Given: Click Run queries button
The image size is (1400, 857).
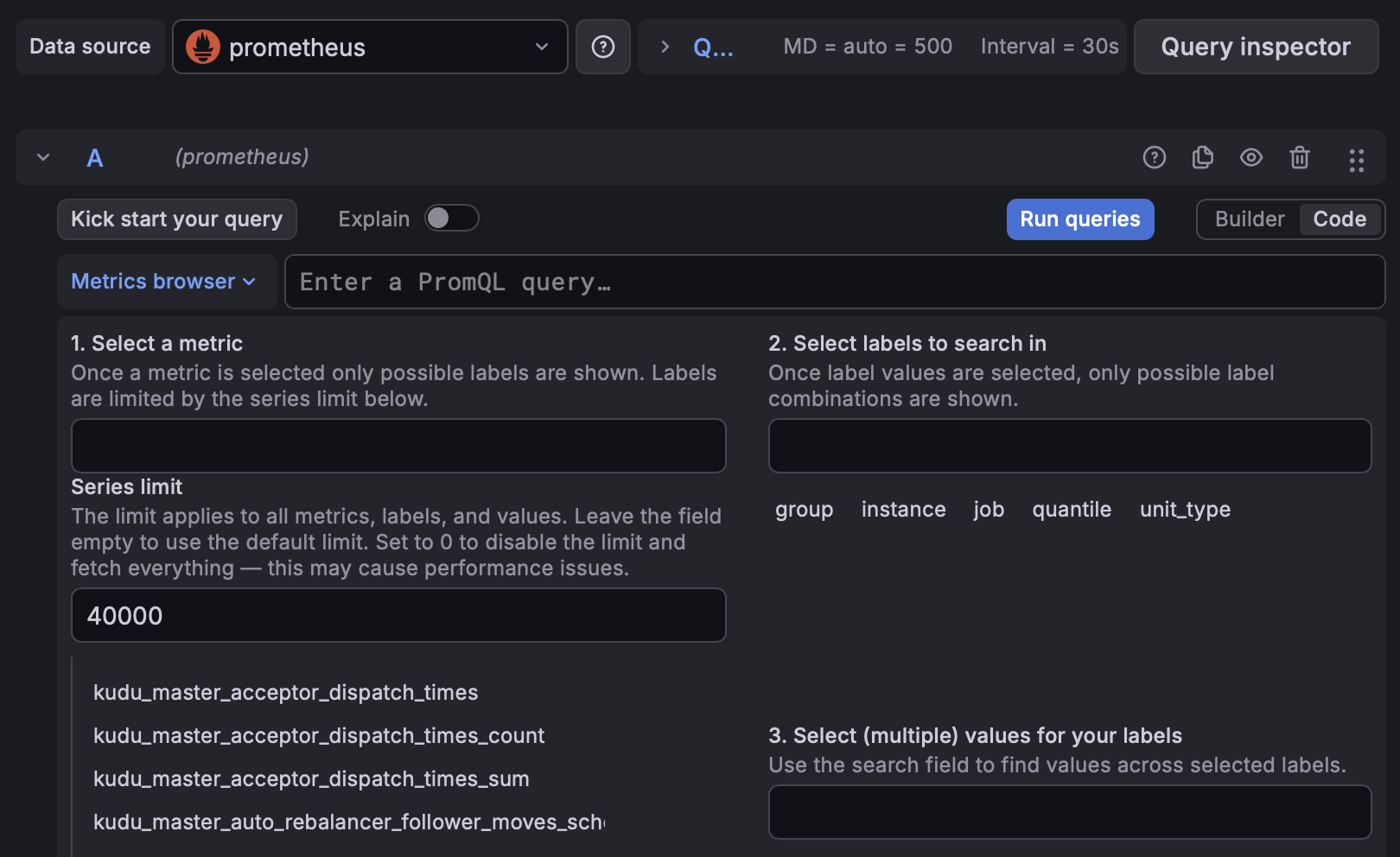Looking at the screenshot, I should pyautogui.click(x=1080, y=219).
